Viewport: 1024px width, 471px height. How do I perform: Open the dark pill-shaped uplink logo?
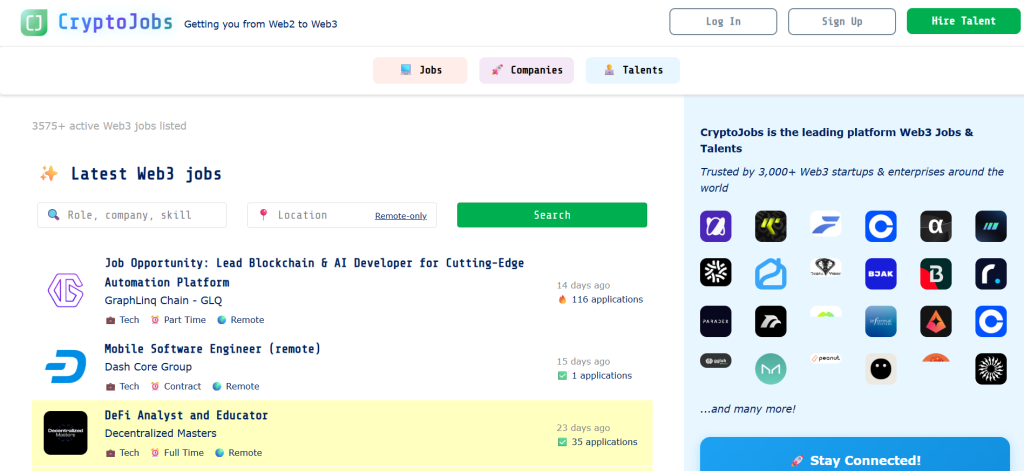716,361
